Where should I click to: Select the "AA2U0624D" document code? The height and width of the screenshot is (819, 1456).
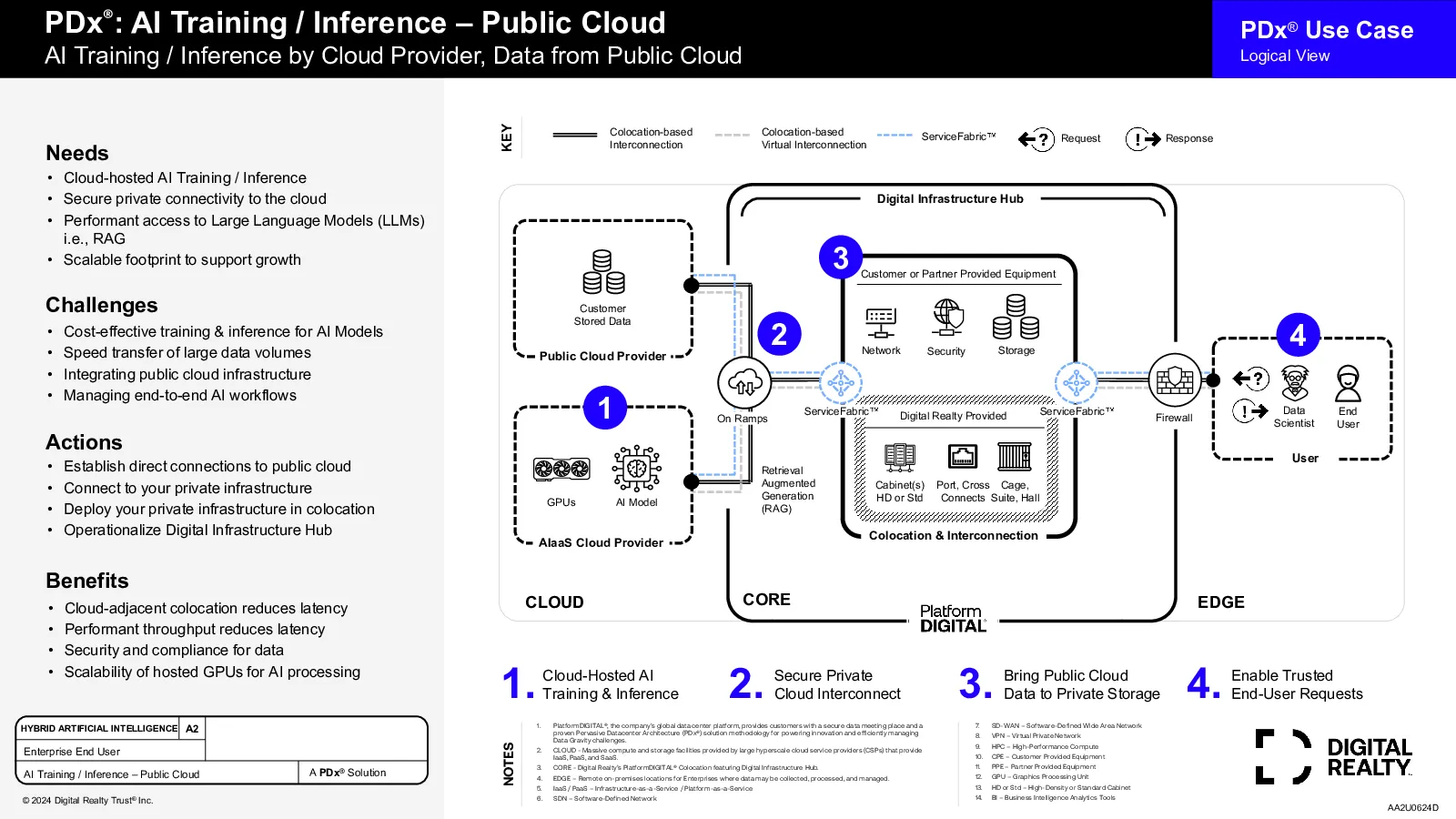(x=1412, y=807)
